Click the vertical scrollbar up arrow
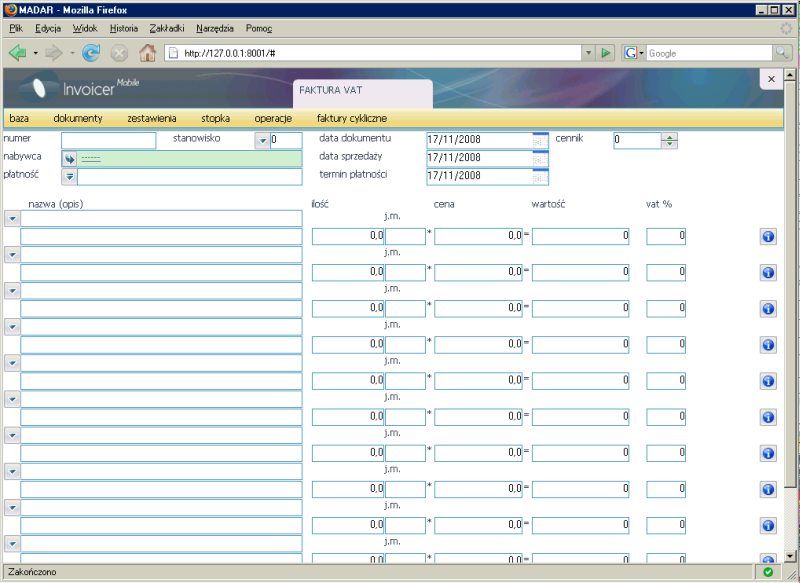Image resolution: width=800 pixels, height=583 pixels. point(790,75)
